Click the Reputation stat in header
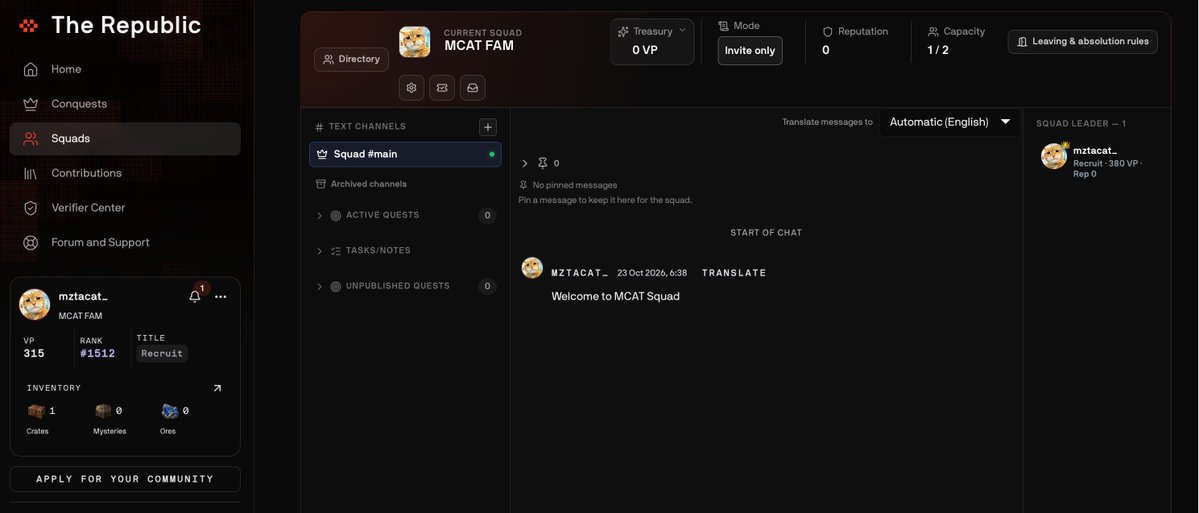 pos(855,41)
